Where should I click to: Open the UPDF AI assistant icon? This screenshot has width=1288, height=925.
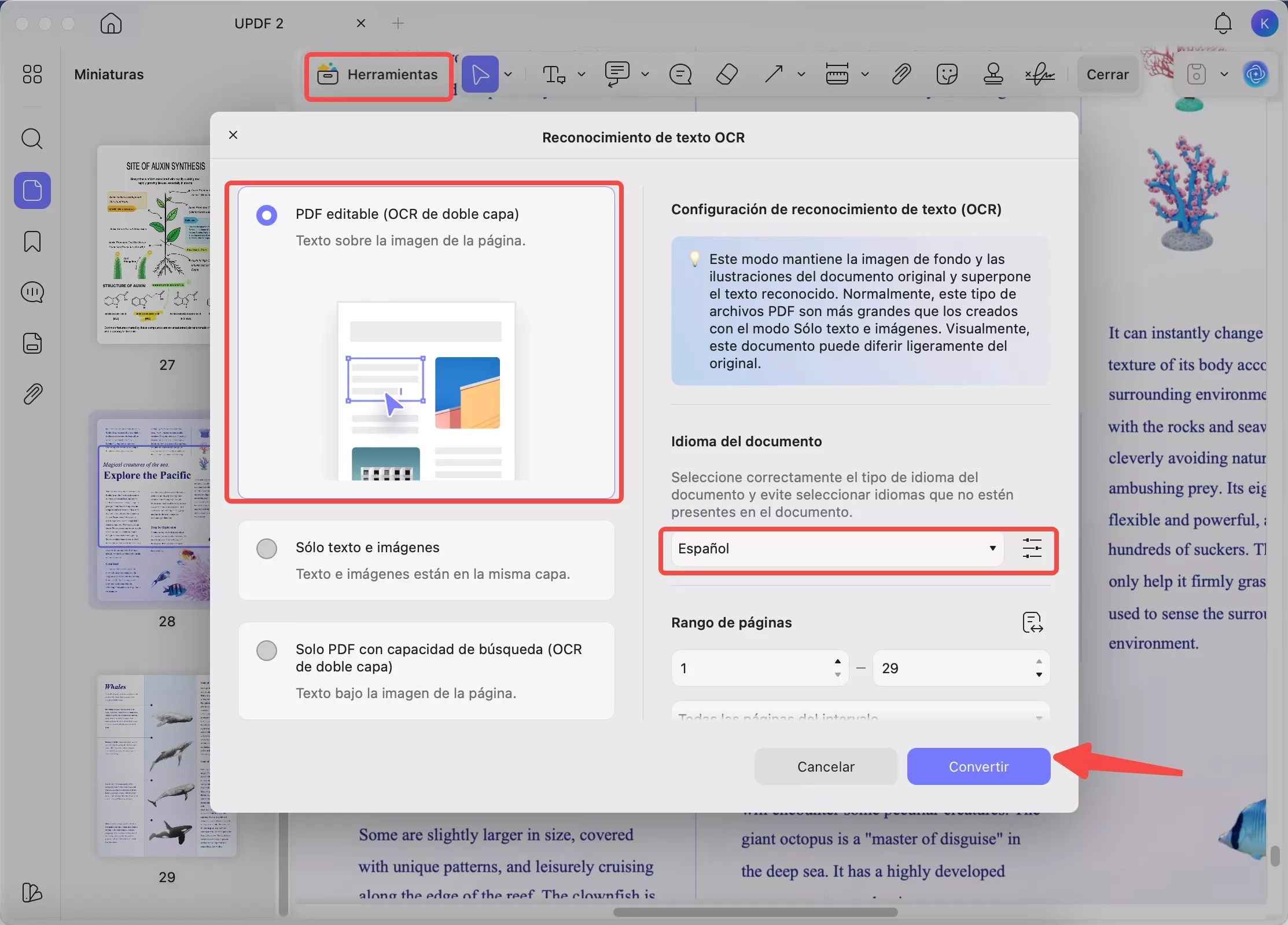tap(1255, 74)
